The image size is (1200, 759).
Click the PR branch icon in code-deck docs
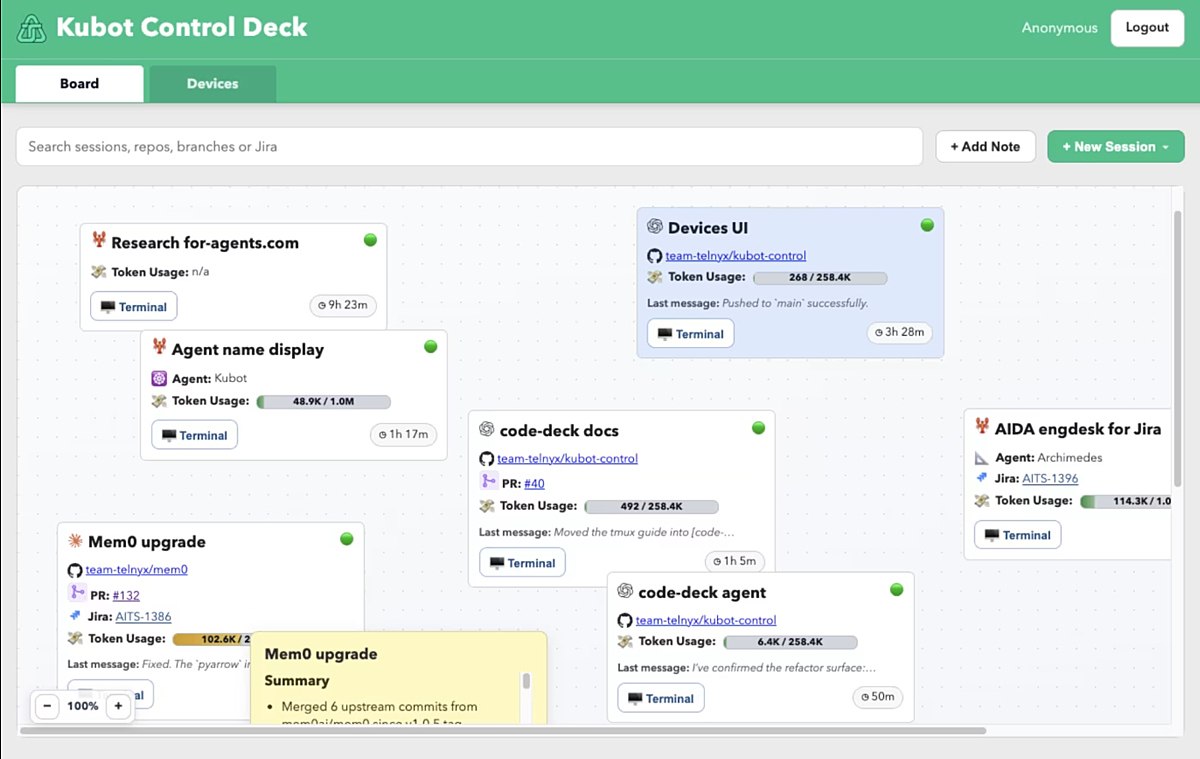[489, 481]
